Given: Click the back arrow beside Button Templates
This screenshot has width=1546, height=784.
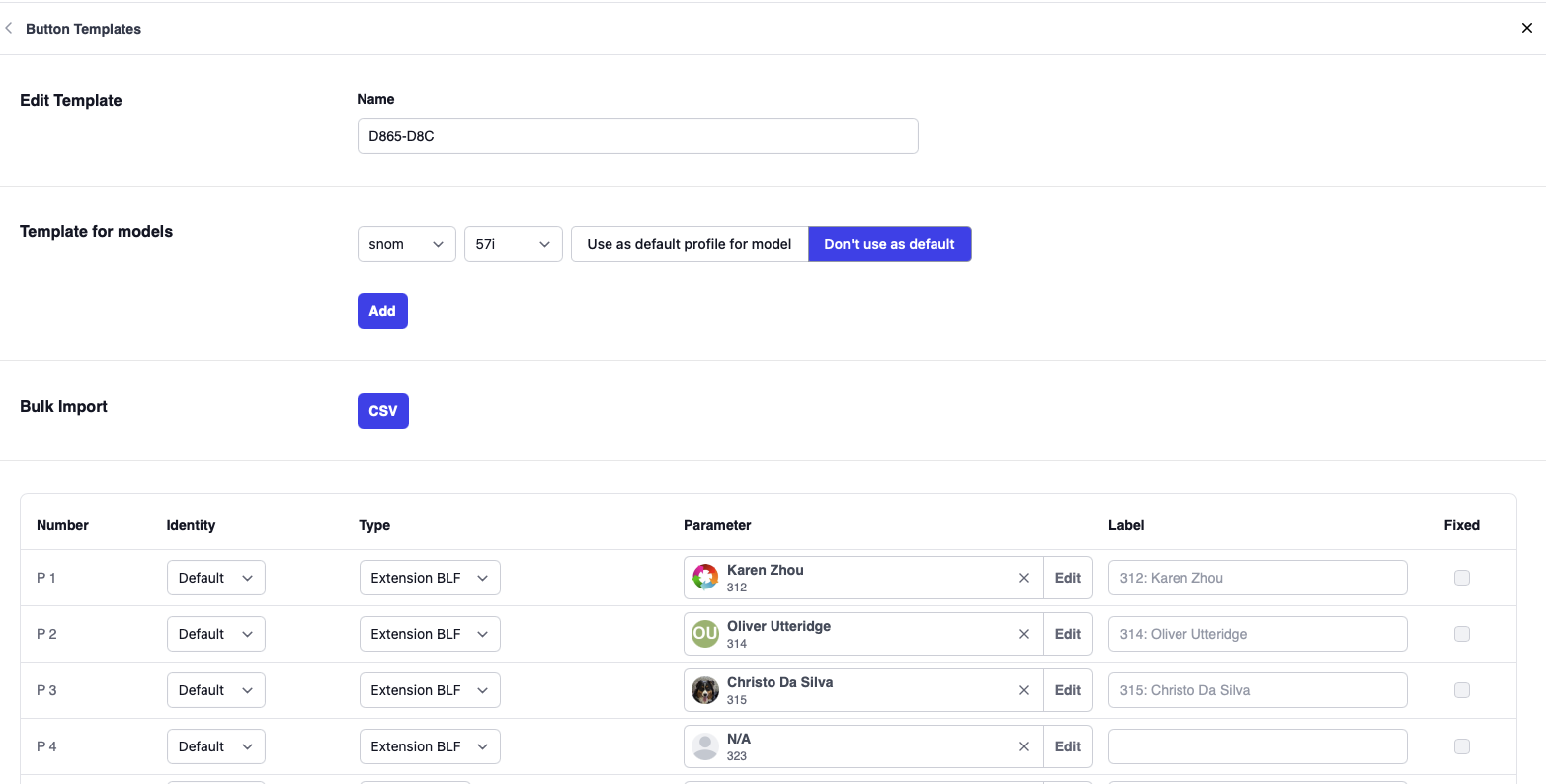Looking at the screenshot, I should (x=9, y=29).
